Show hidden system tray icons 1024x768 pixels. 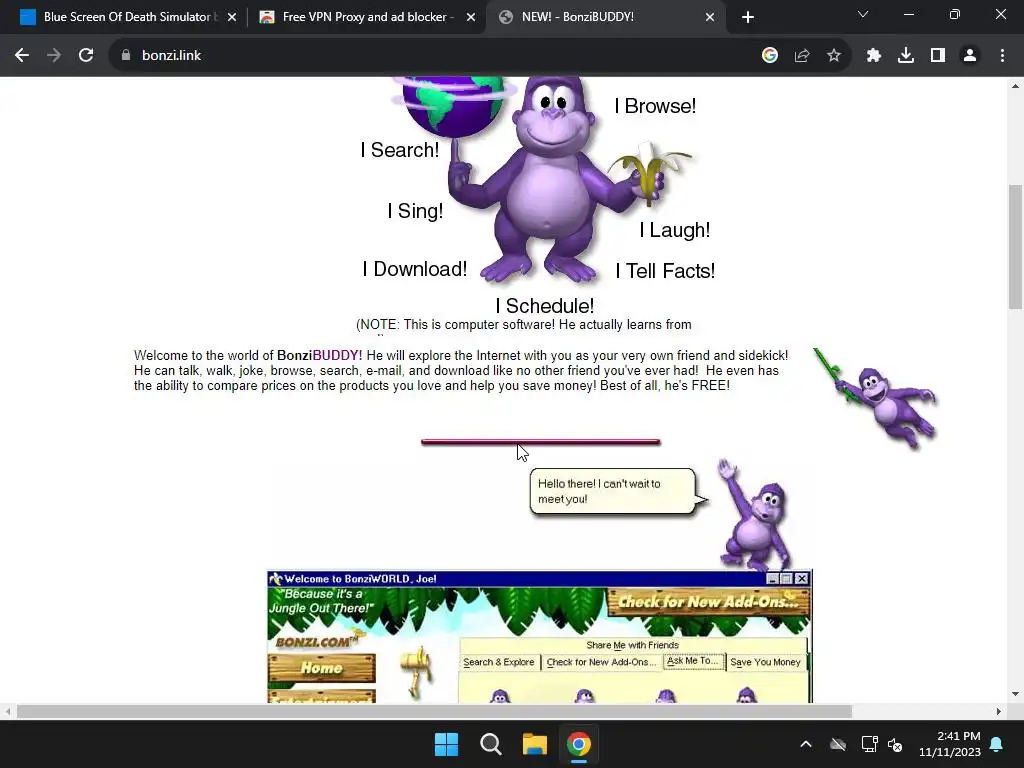point(806,744)
